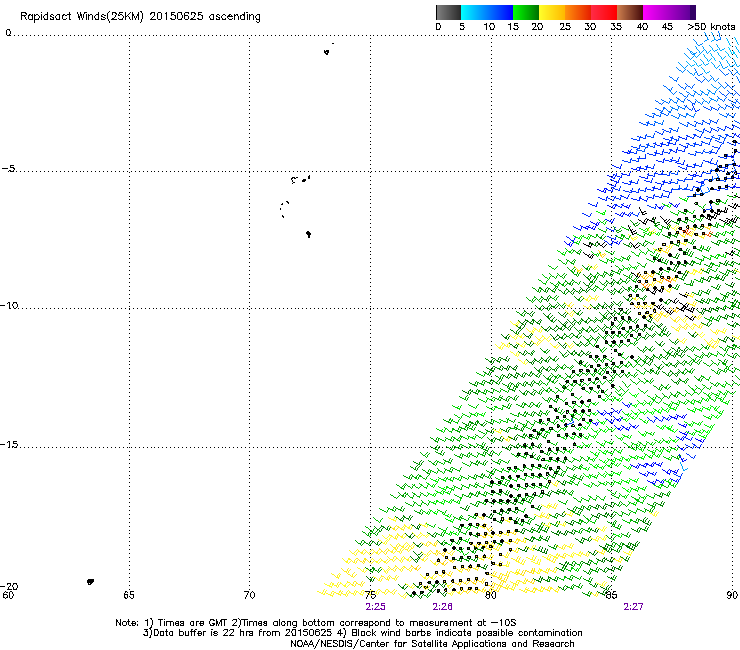Click the 'Rapidscat Winds(25KM) 20150625 ascending' title
740x650 pixels.
(140, 17)
